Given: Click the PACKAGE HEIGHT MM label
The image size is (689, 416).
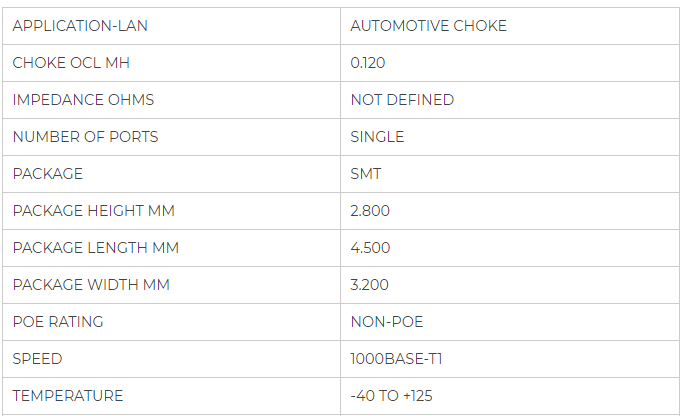Looking at the screenshot, I should click(x=93, y=211).
